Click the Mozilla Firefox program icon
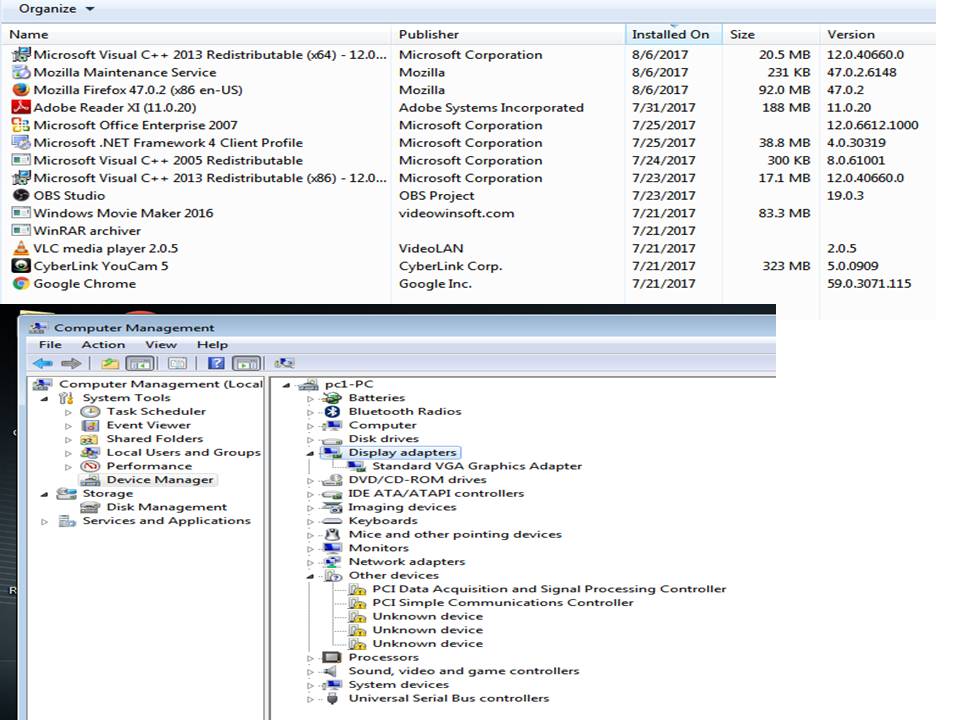Viewport: 960px width, 720px height. point(21,89)
